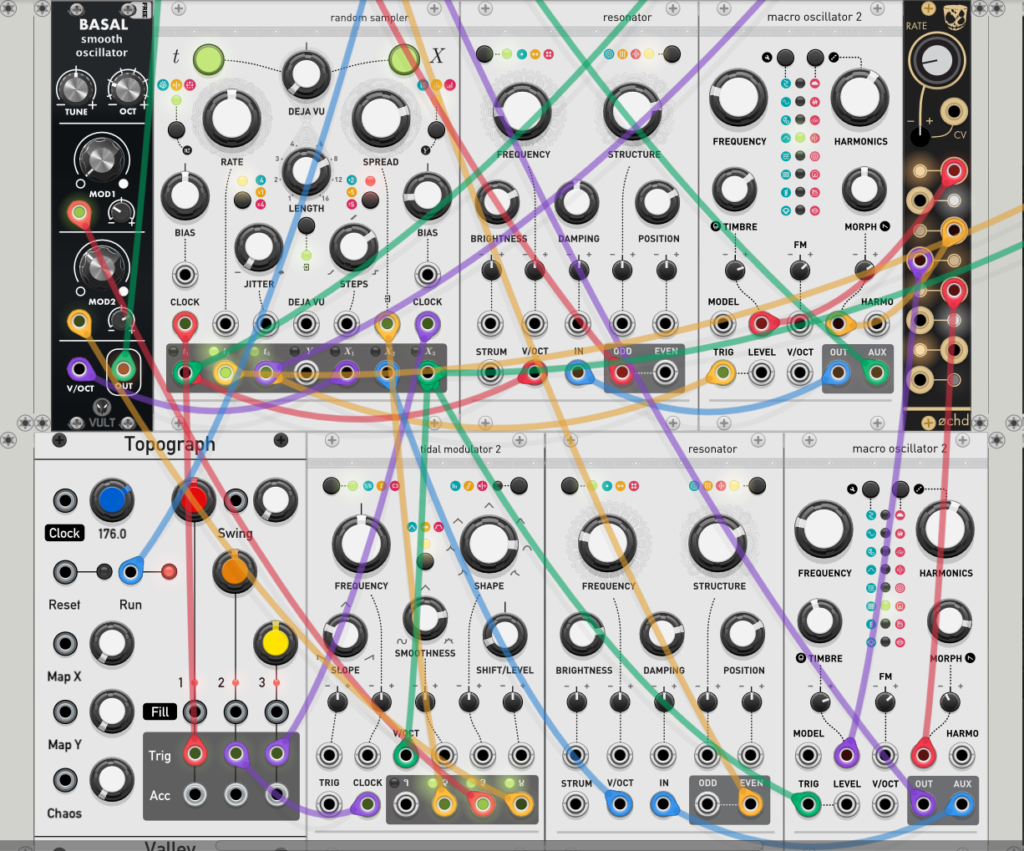Image resolution: width=1024 pixels, height=851 pixels.
Task: Click bottom resonator V/OCT jack
Action: pos(619,804)
